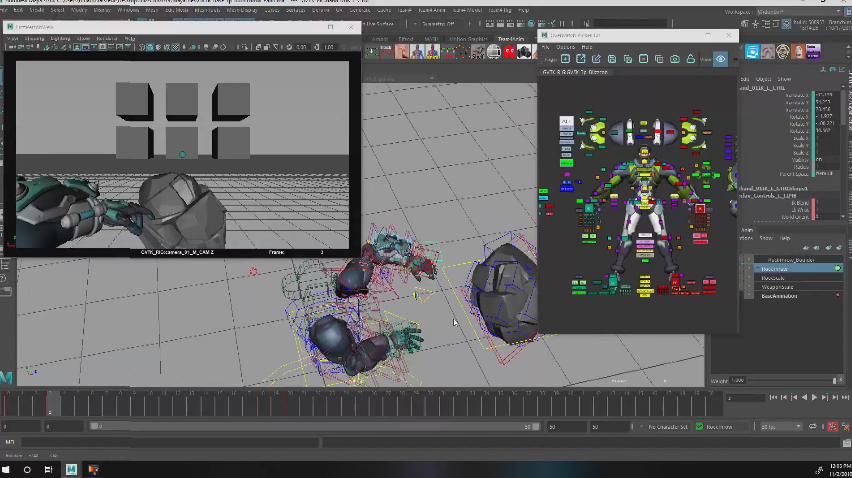Click the purple shelf icon at far right
The width and height of the screenshot is (852, 478).
point(813,52)
